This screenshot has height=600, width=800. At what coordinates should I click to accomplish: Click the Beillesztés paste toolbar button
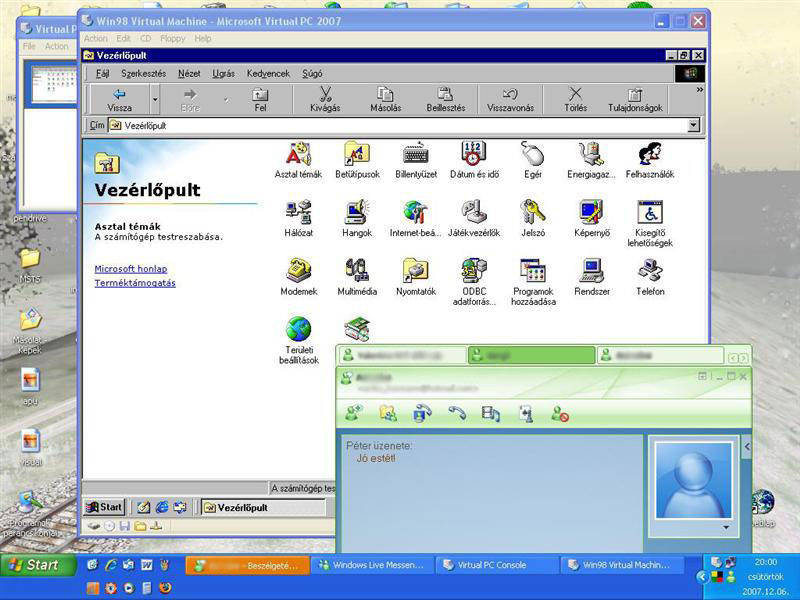coord(445,99)
